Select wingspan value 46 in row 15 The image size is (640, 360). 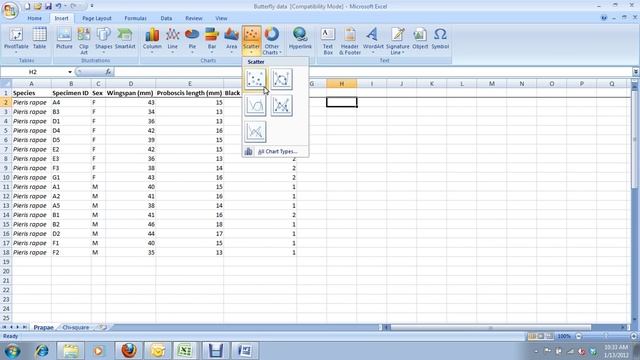click(x=131, y=224)
